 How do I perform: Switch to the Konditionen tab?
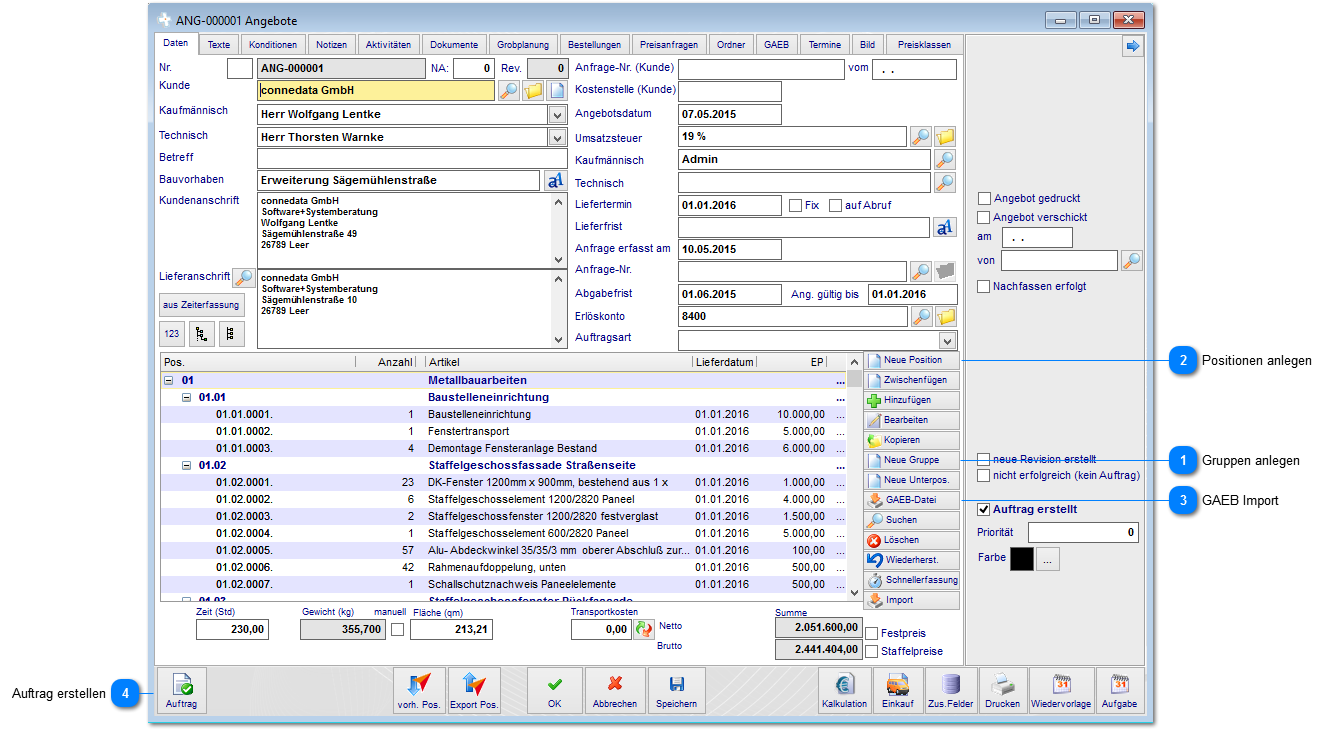click(x=273, y=45)
